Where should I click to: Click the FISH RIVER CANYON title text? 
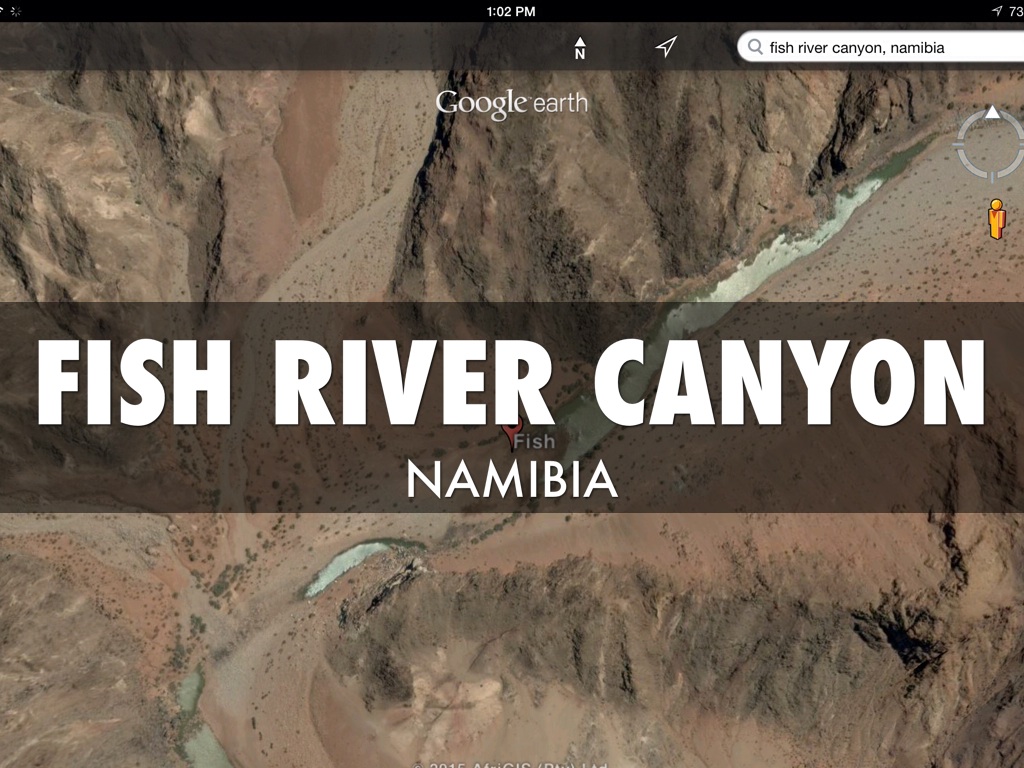pos(511,383)
